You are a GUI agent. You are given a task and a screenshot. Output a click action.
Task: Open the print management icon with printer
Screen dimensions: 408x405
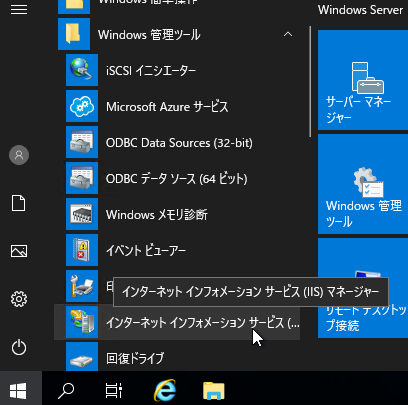pos(82,286)
